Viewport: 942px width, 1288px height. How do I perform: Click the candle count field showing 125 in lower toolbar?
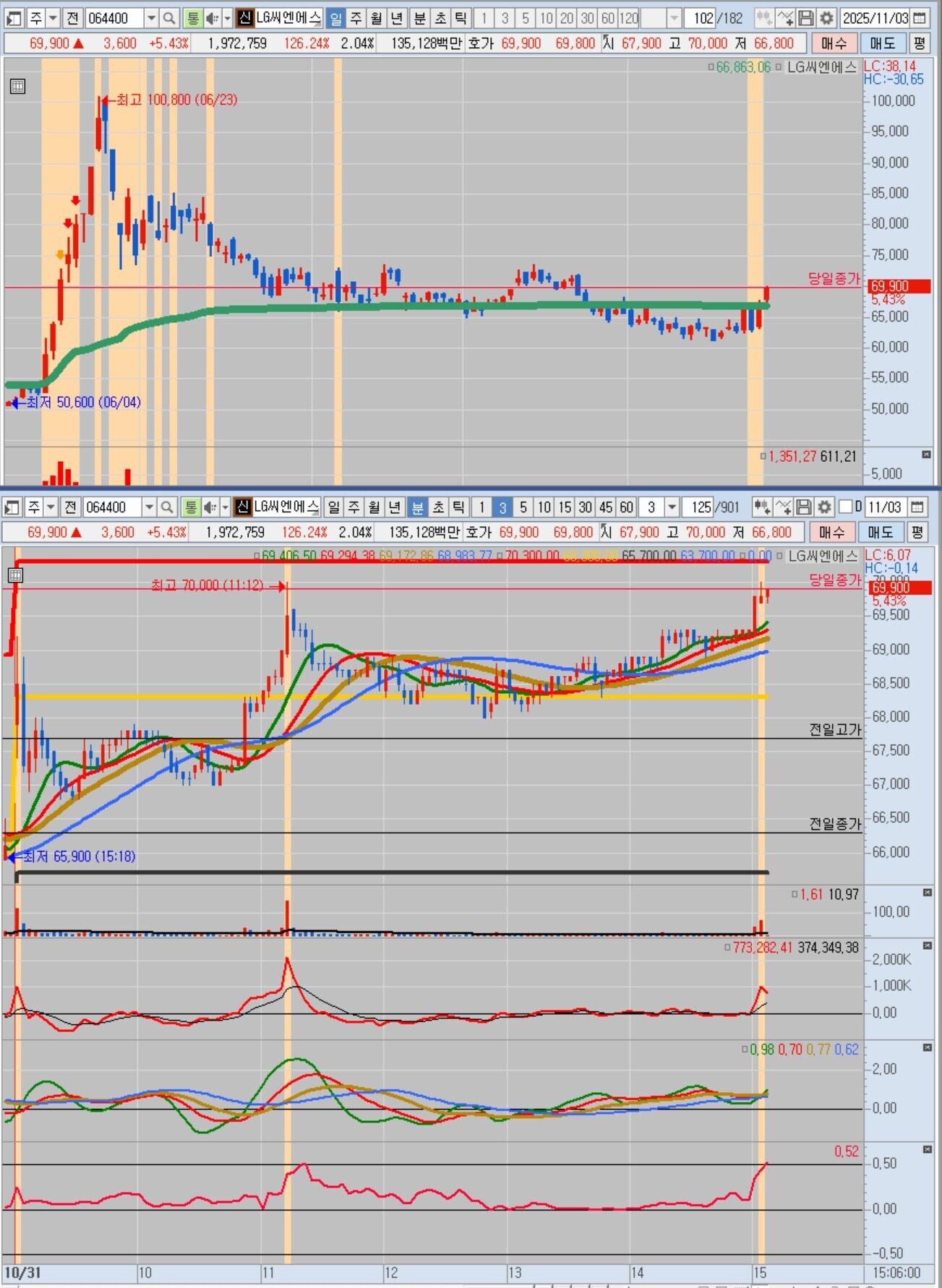(x=701, y=507)
